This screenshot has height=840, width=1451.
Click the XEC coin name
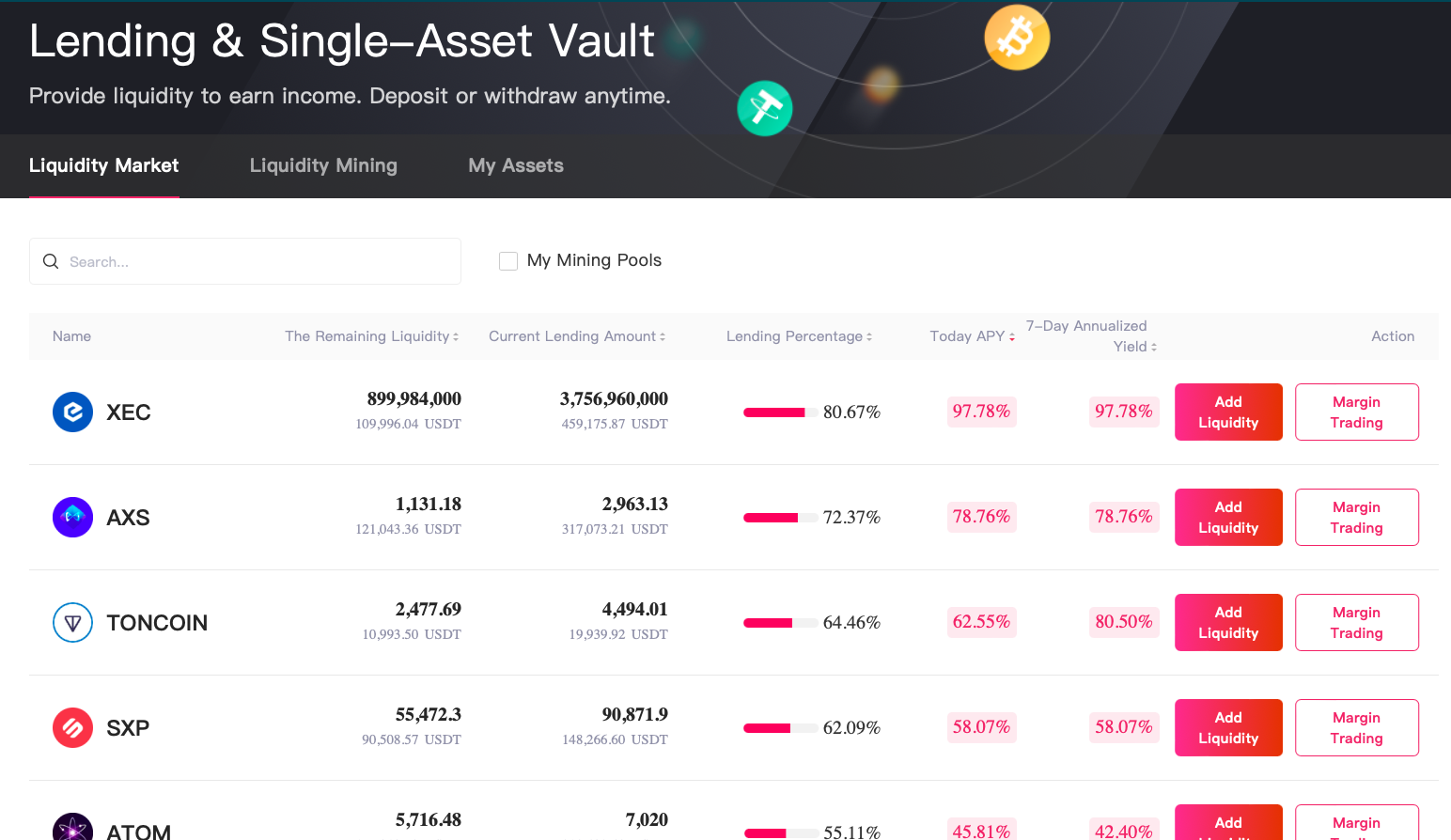129,412
